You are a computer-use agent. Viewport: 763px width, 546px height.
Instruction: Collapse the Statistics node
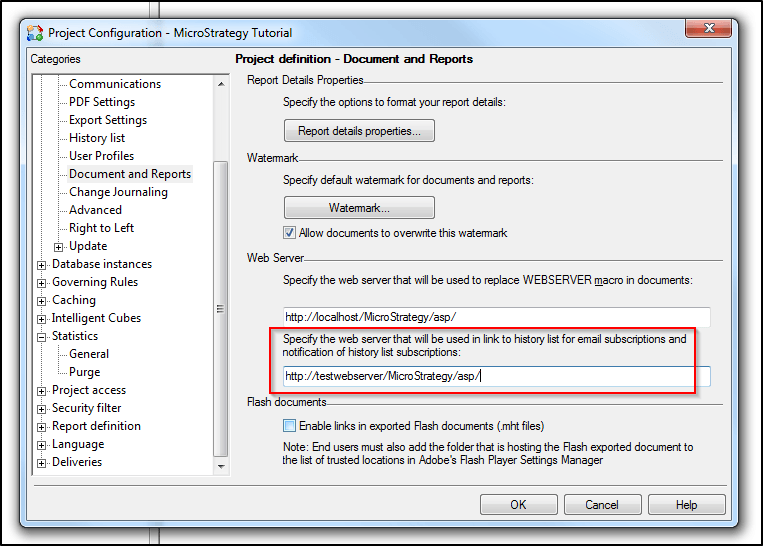(x=41, y=337)
